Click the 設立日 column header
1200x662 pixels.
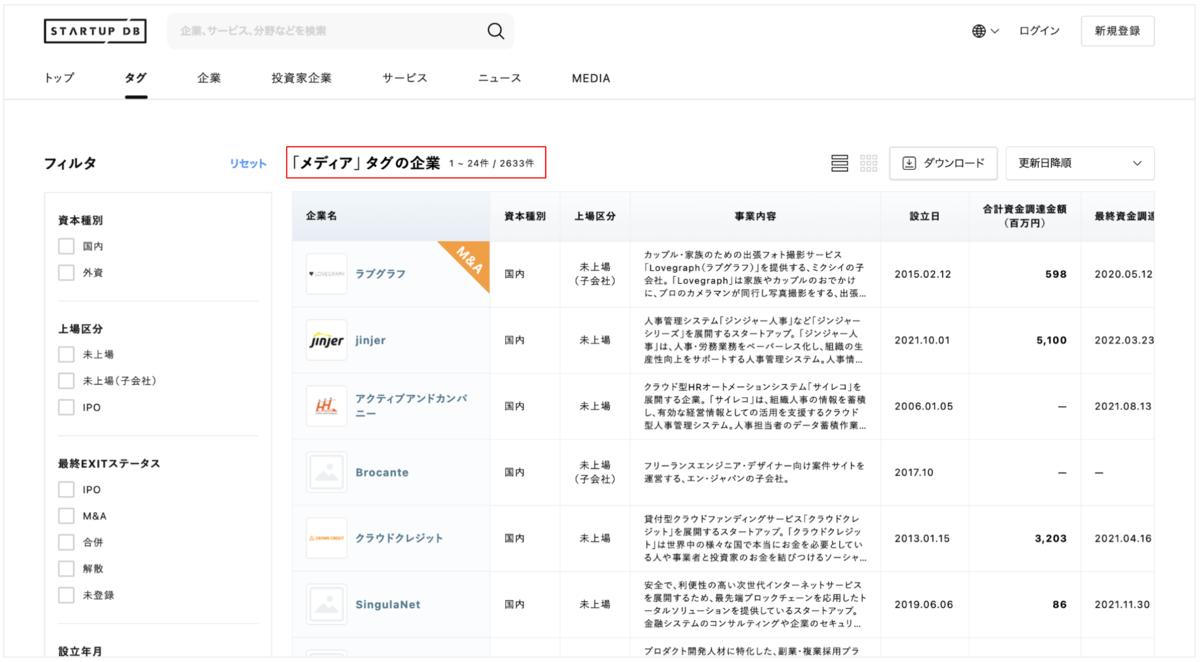click(x=925, y=216)
